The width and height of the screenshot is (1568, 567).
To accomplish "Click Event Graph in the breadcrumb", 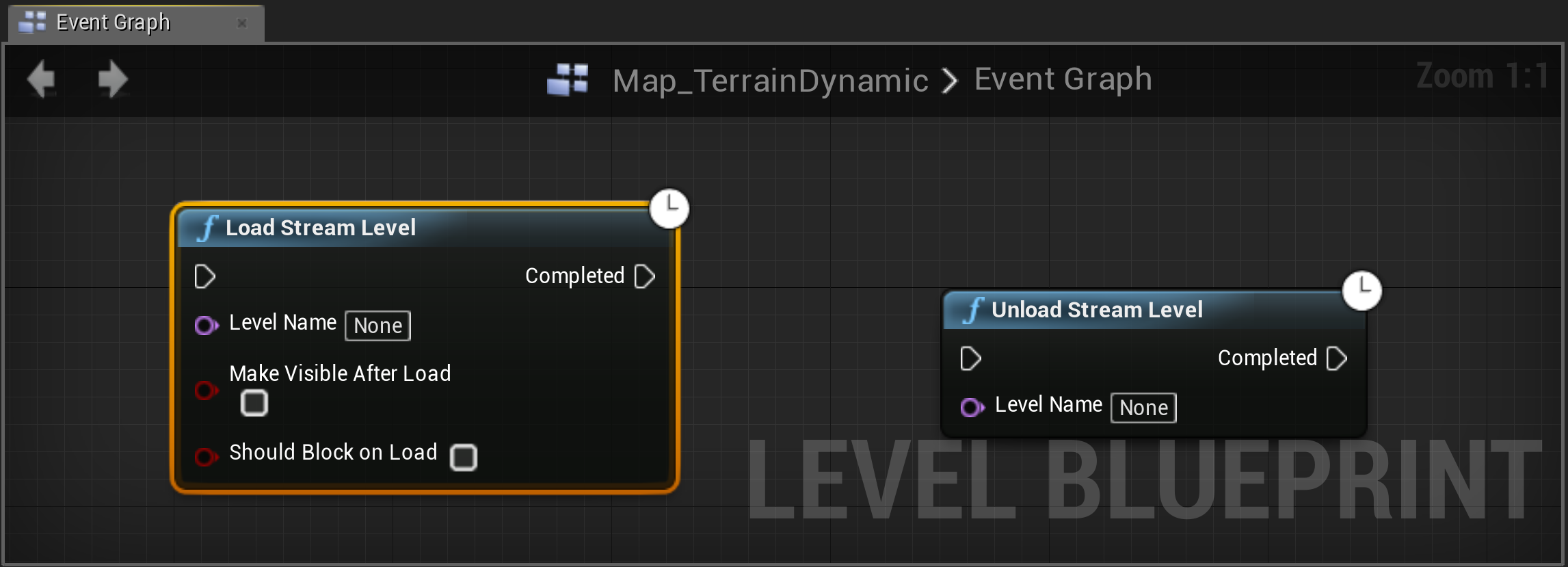I will click(x=1063, y=79).
